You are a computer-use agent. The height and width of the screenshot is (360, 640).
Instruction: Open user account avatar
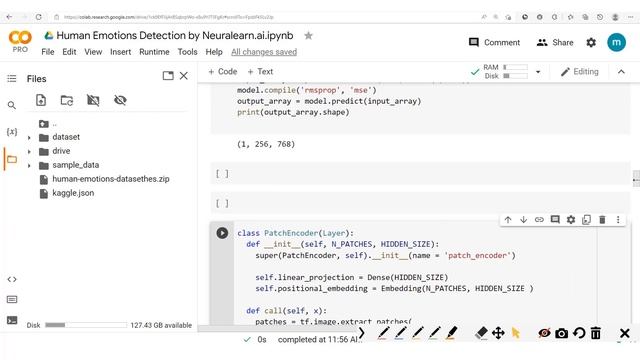[x=616, y=42]
